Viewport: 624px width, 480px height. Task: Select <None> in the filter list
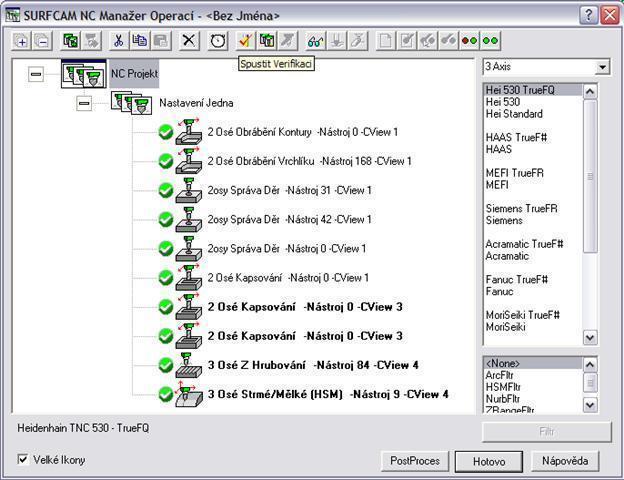point(533,363)
